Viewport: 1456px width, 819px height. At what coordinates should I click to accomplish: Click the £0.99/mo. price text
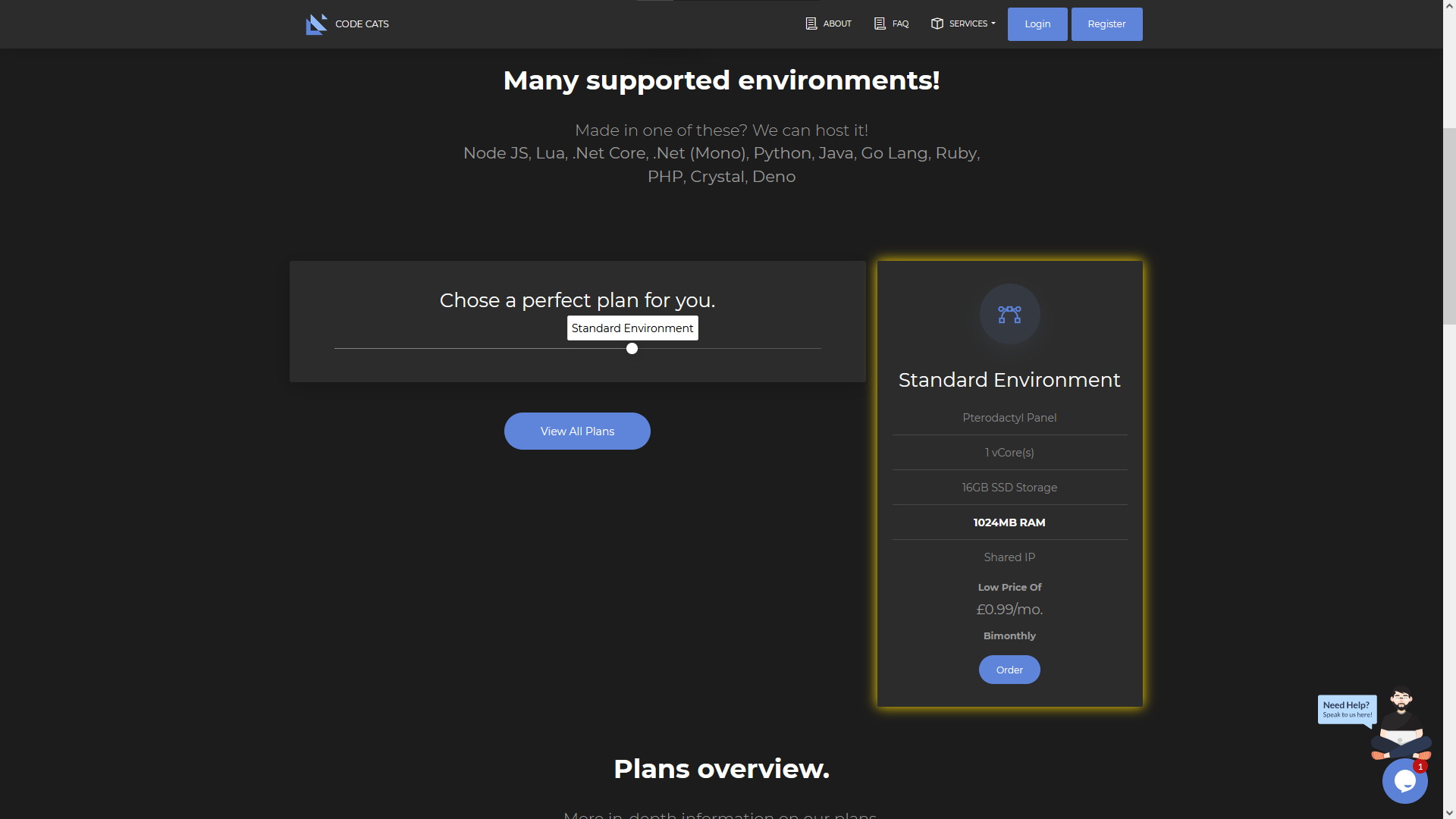[1009, 610]
